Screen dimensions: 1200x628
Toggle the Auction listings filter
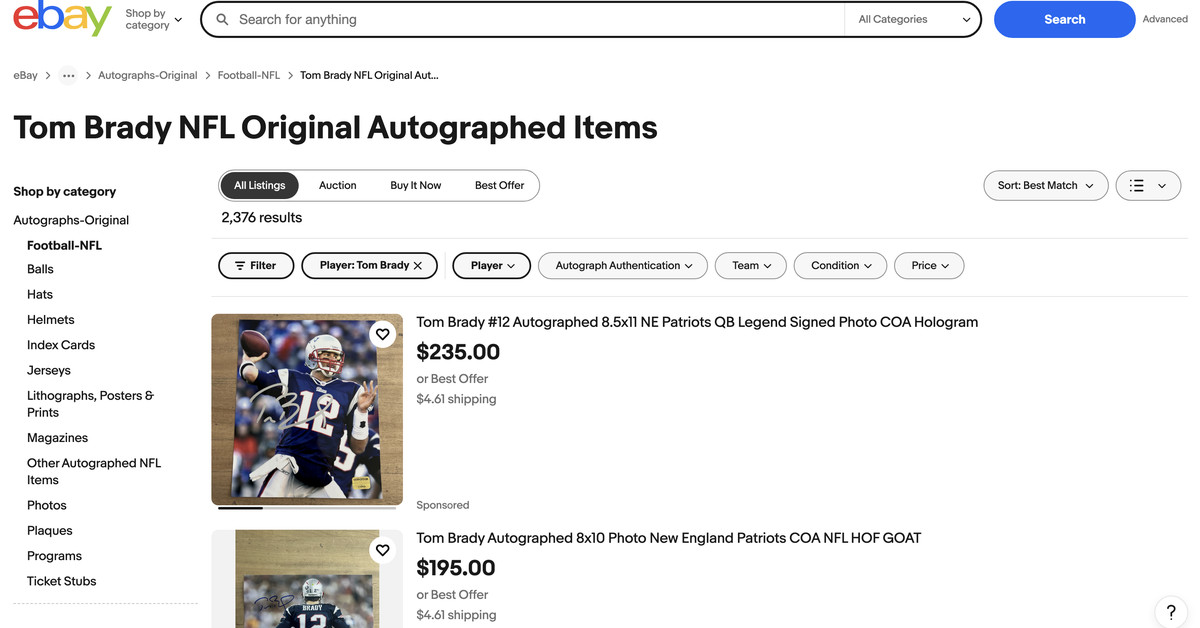click(x=337, y=185)
